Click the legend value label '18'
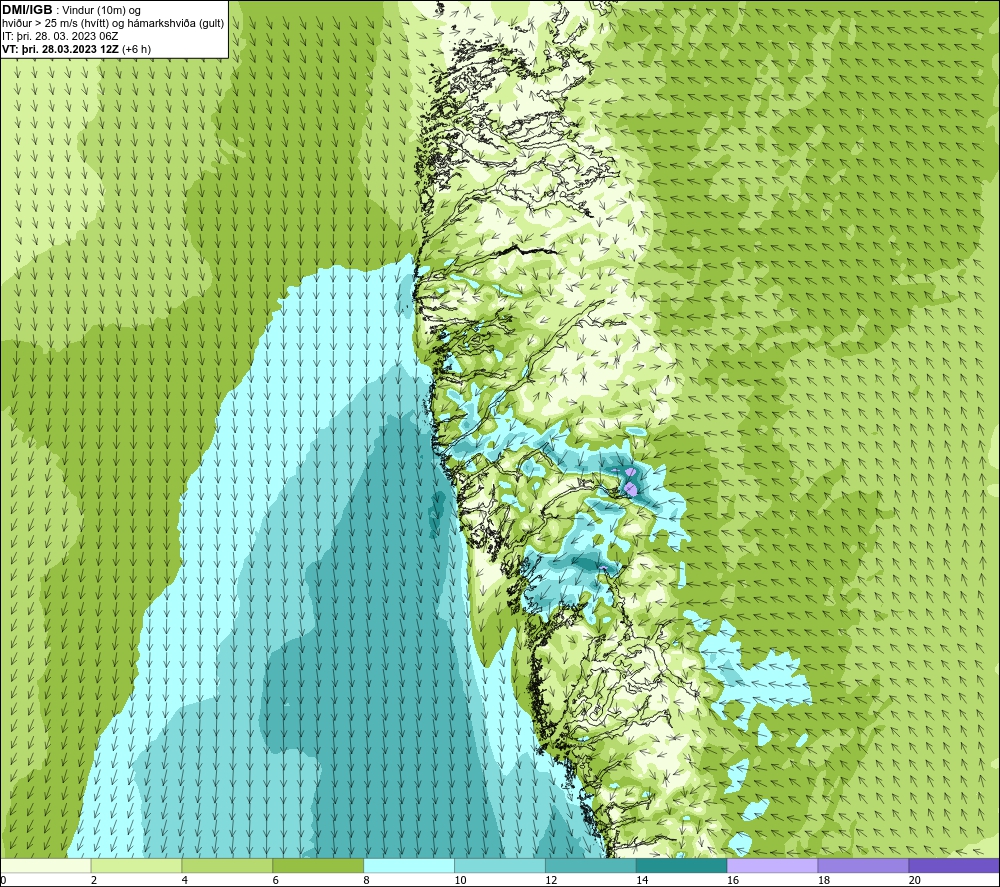The width and height of the screenshot is (1000, 887). point(823,880)
